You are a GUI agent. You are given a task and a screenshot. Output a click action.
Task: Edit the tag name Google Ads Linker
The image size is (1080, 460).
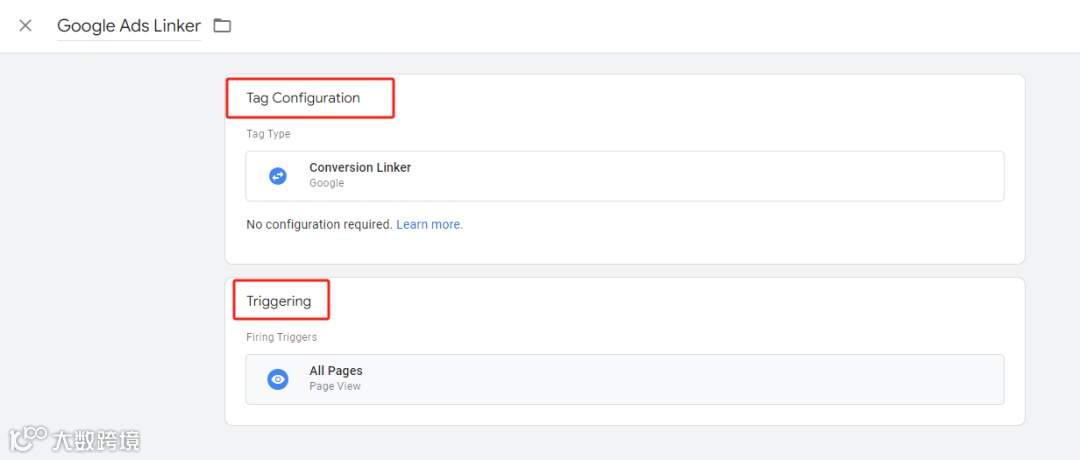pos(129,26)
